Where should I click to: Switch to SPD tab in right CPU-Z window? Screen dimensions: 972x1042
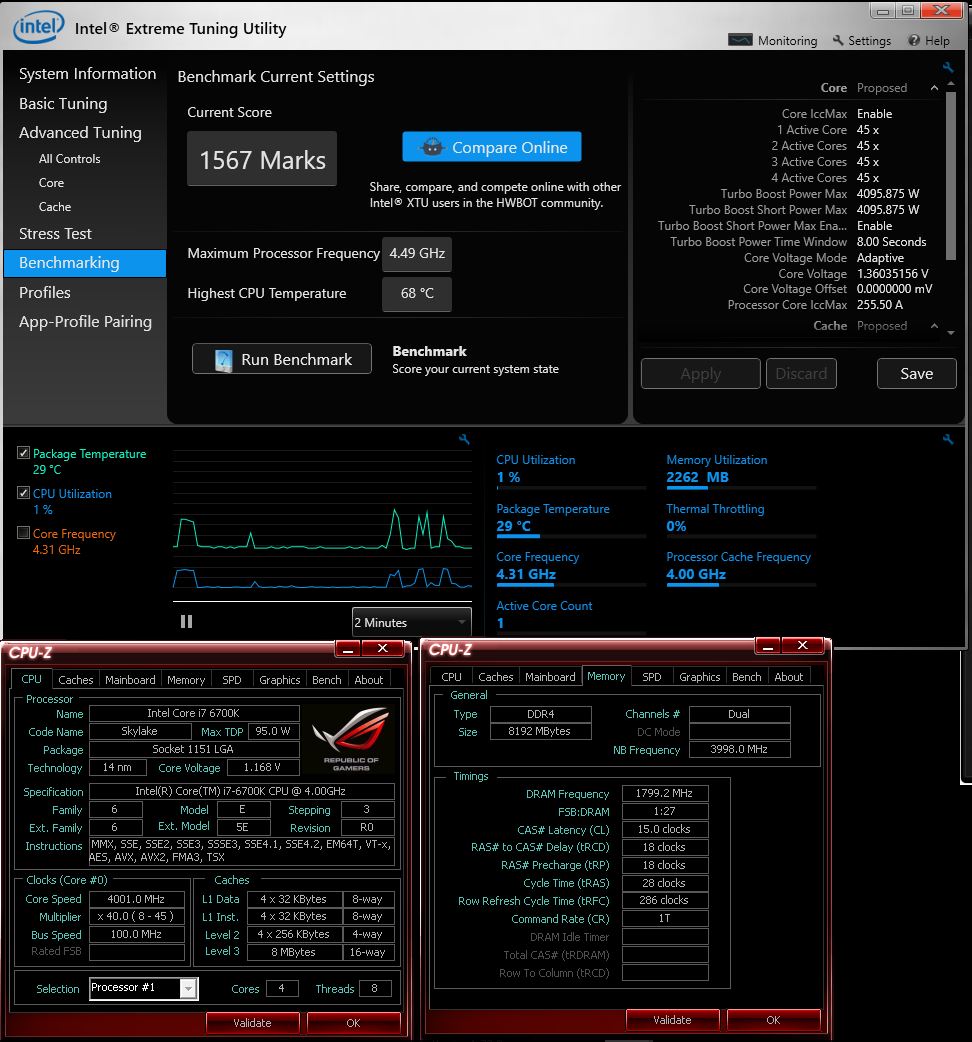(652, 677)
